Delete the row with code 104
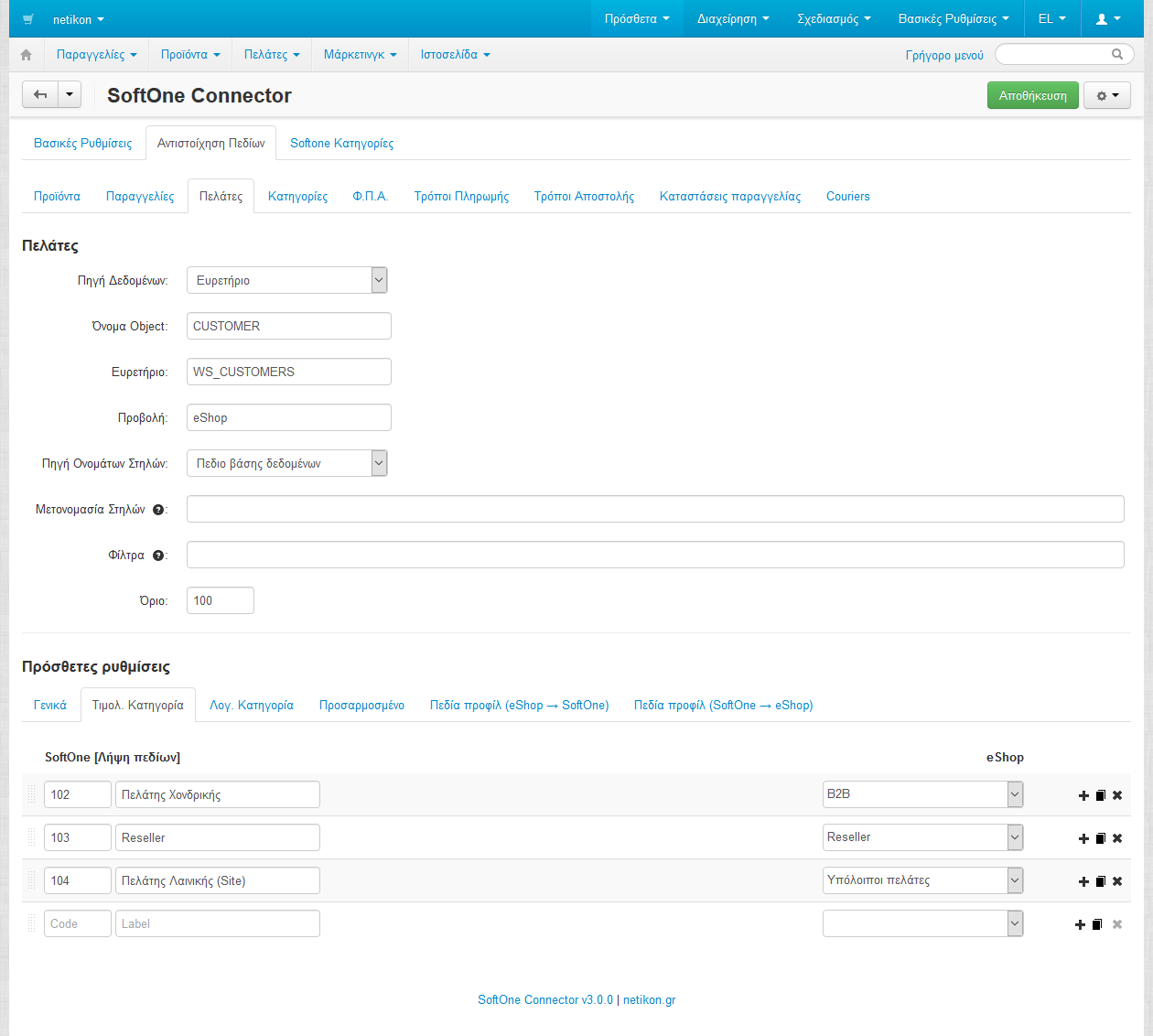The image size is (1153, 1036). pyautogui.click(x=1117, y=881)
